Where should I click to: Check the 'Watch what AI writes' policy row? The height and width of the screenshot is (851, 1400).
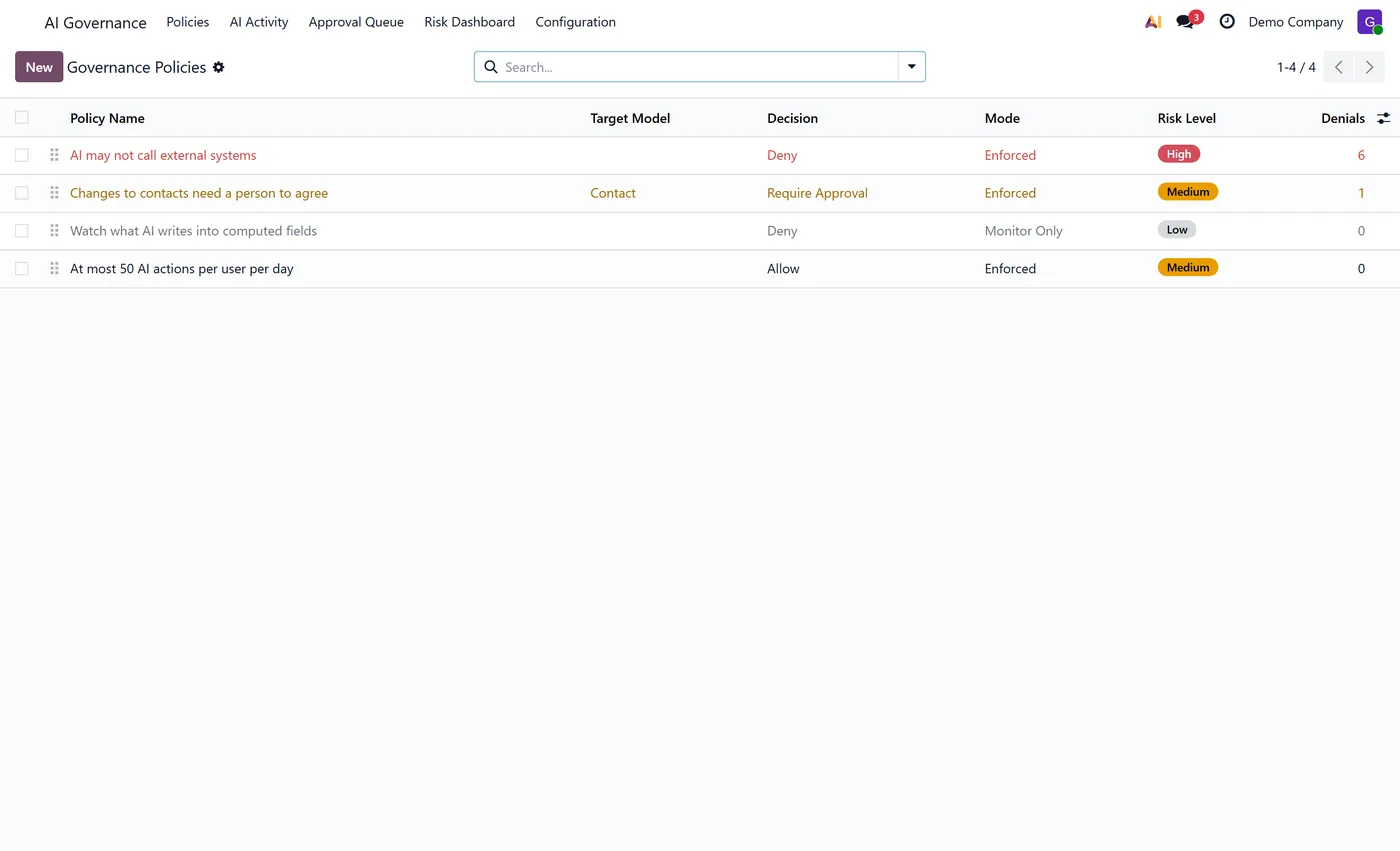(x=22, y=231)
